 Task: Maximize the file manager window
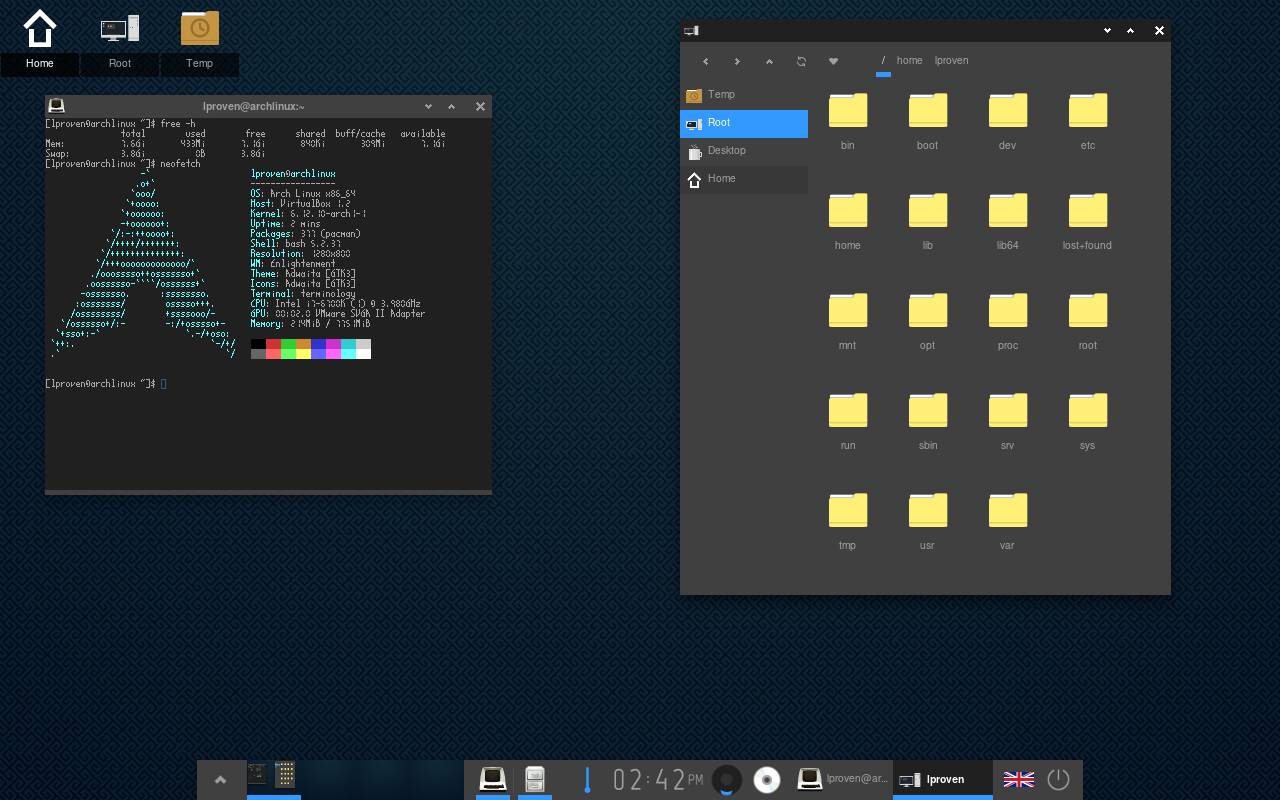pyautogui.click(x=1131, y=31)
